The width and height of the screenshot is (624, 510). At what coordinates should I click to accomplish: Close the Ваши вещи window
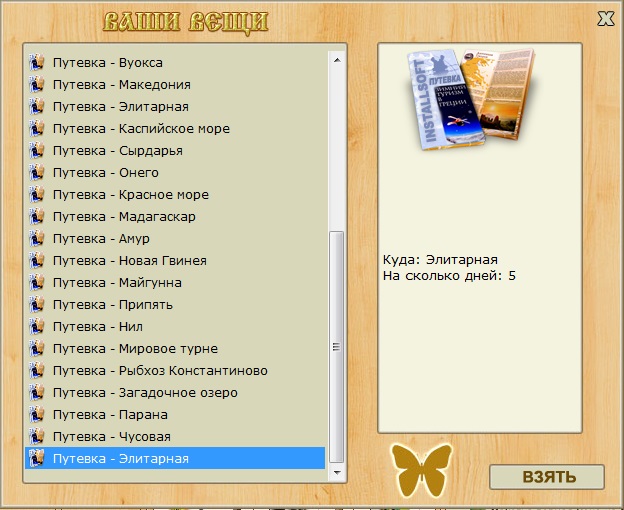tap(606, 19)
